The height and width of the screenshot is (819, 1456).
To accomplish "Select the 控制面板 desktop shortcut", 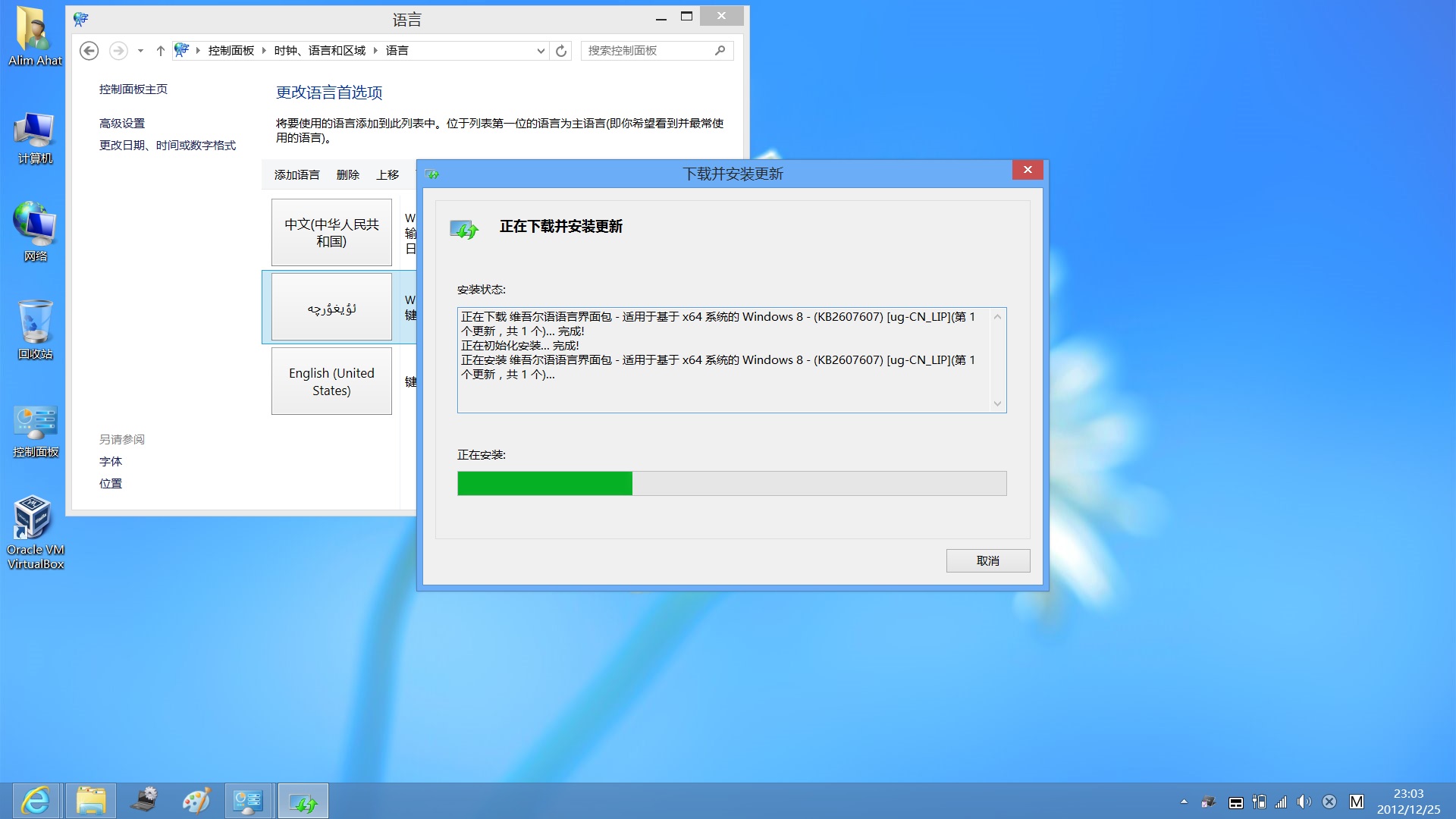I will [35, 431].
